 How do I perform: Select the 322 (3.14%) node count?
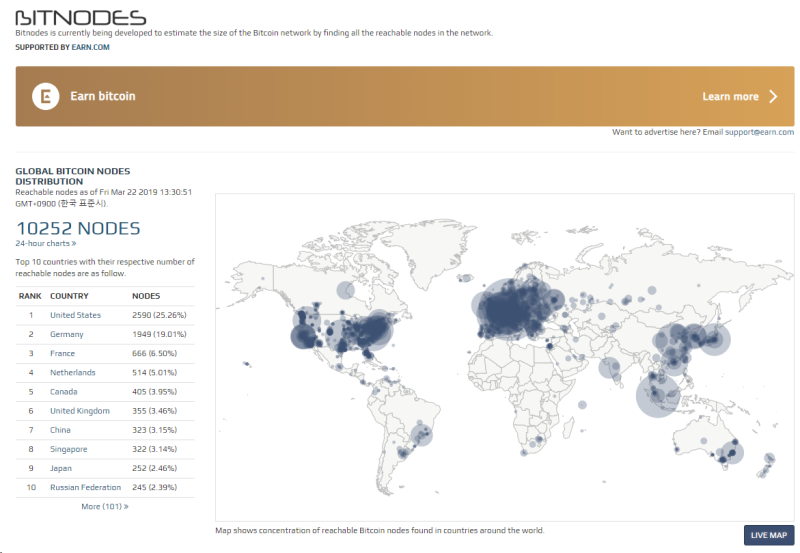coord(155,449)
